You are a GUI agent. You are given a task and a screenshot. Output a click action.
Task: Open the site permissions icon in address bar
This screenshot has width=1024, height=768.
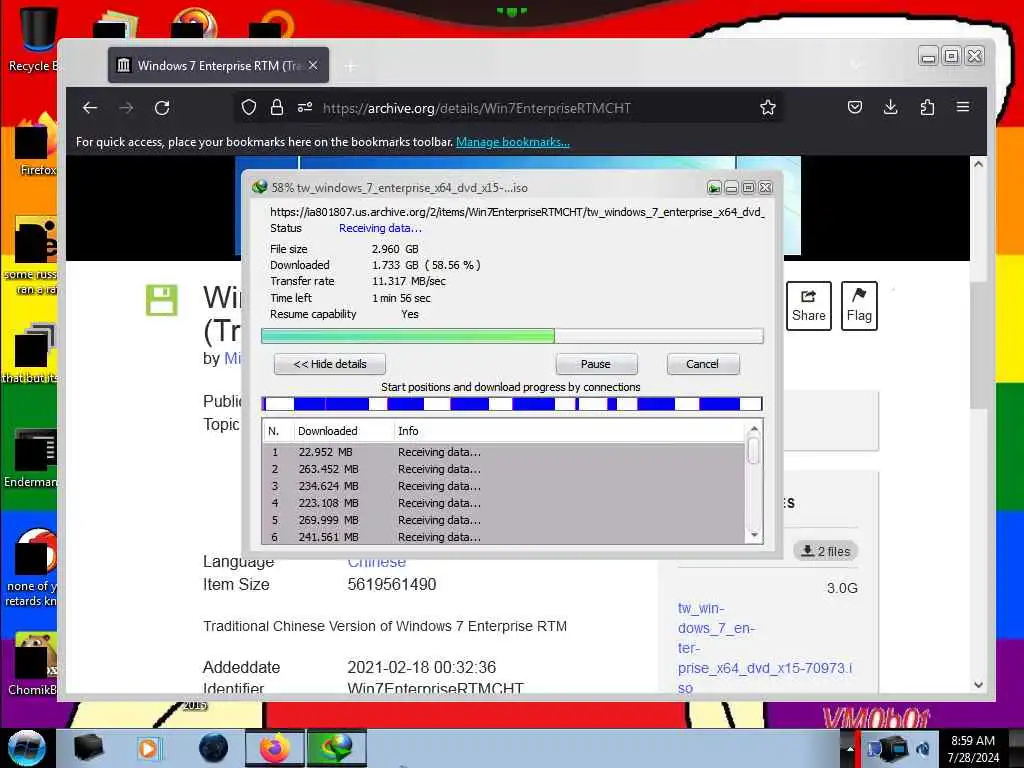click(x=305, y=108)
